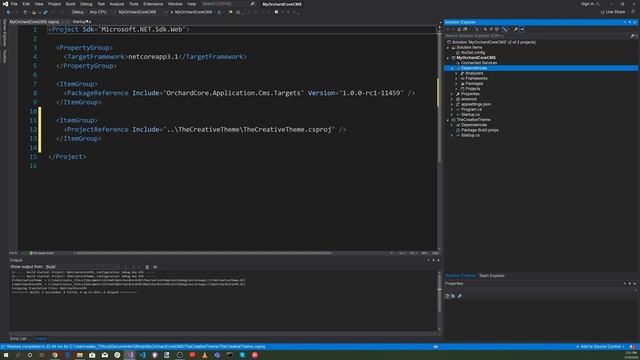Image resolution: width=640 pixels, height=360 pixels.
Task: Open the File menu
Action: [14, 4]
